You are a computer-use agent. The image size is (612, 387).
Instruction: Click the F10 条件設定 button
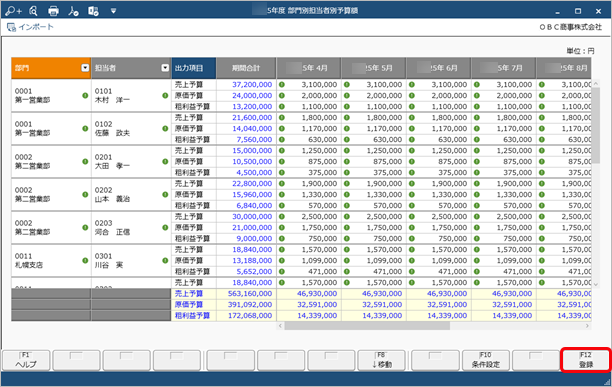tap(486, 360)
